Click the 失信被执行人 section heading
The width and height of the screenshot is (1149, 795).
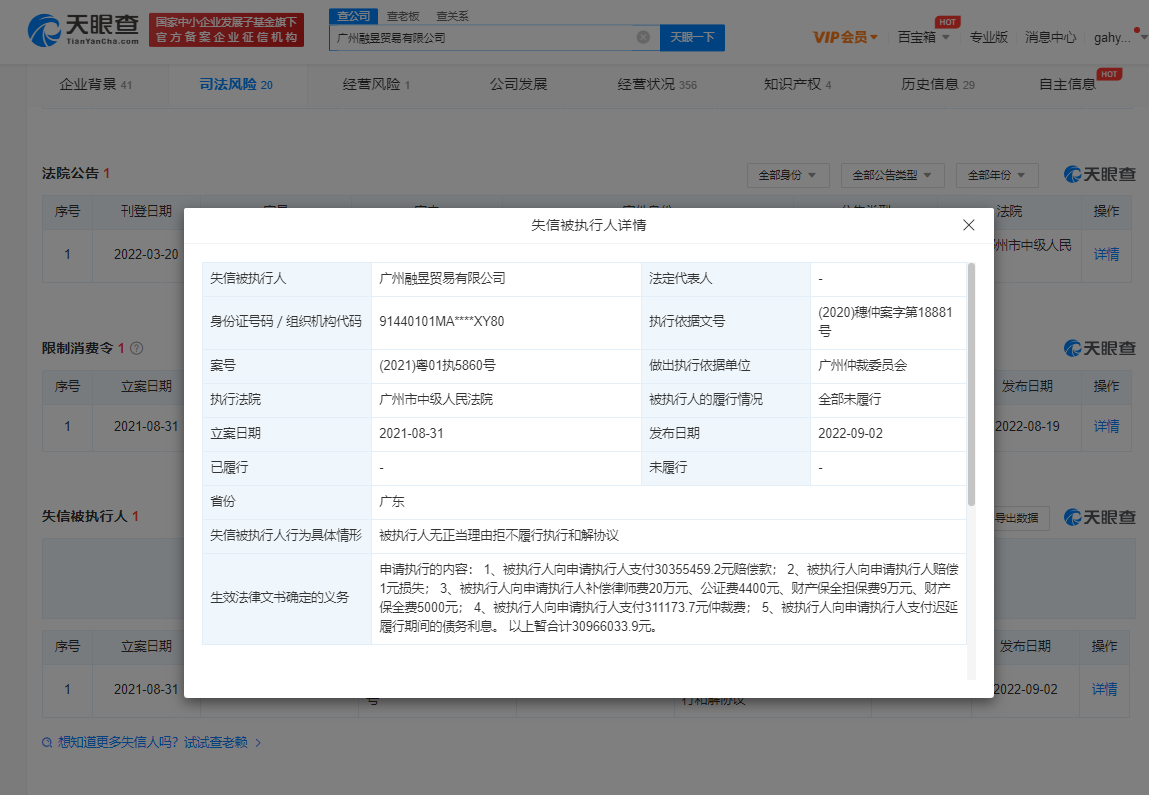[84, 517]
